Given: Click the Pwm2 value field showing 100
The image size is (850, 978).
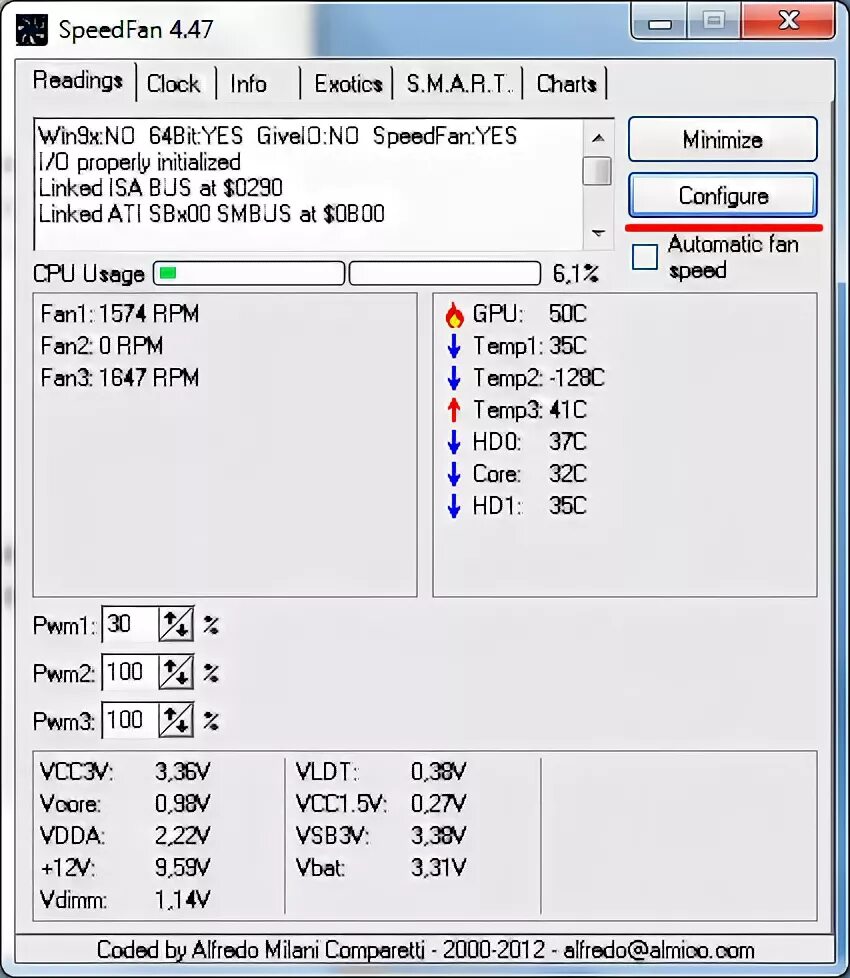Looking at the screenshot, I should (130, 672).
